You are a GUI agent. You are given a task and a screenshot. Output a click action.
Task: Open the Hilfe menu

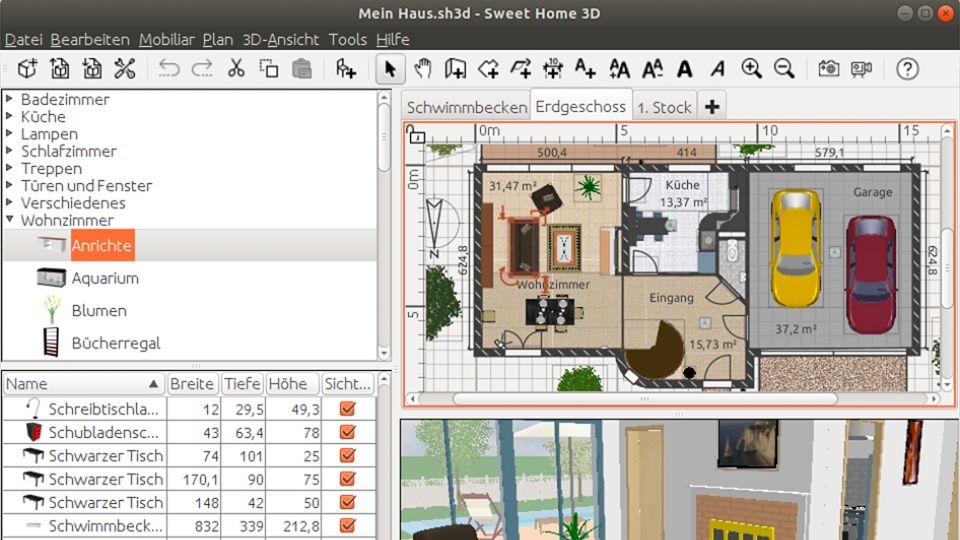pos(392,40)
